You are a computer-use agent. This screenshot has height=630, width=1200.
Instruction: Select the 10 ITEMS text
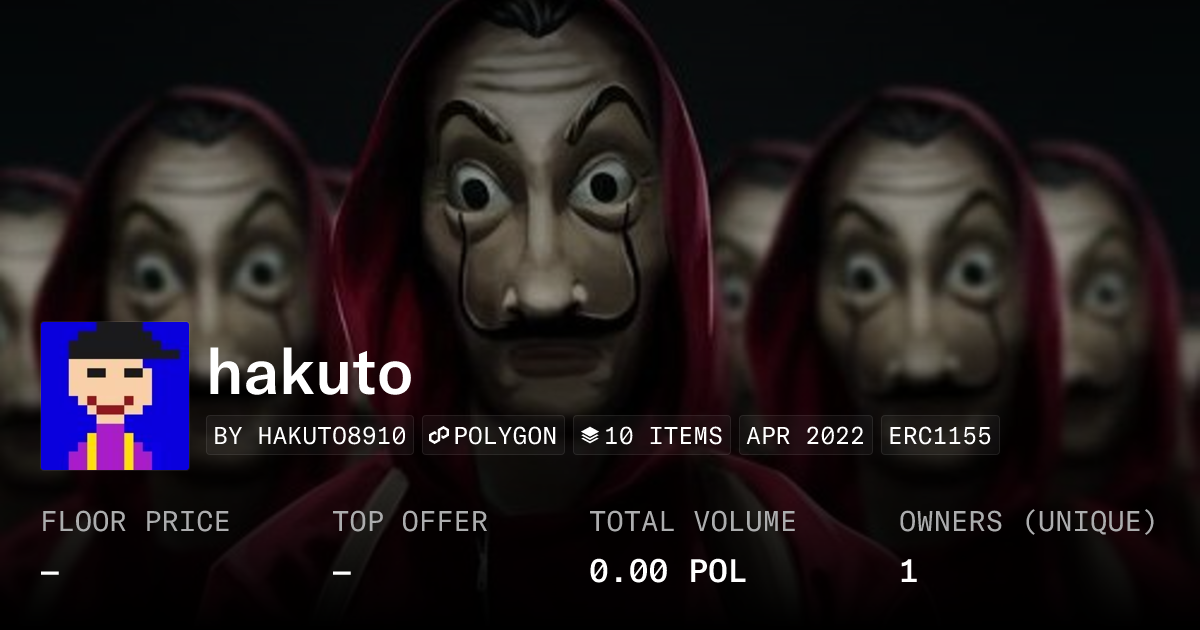pos(663,436)
